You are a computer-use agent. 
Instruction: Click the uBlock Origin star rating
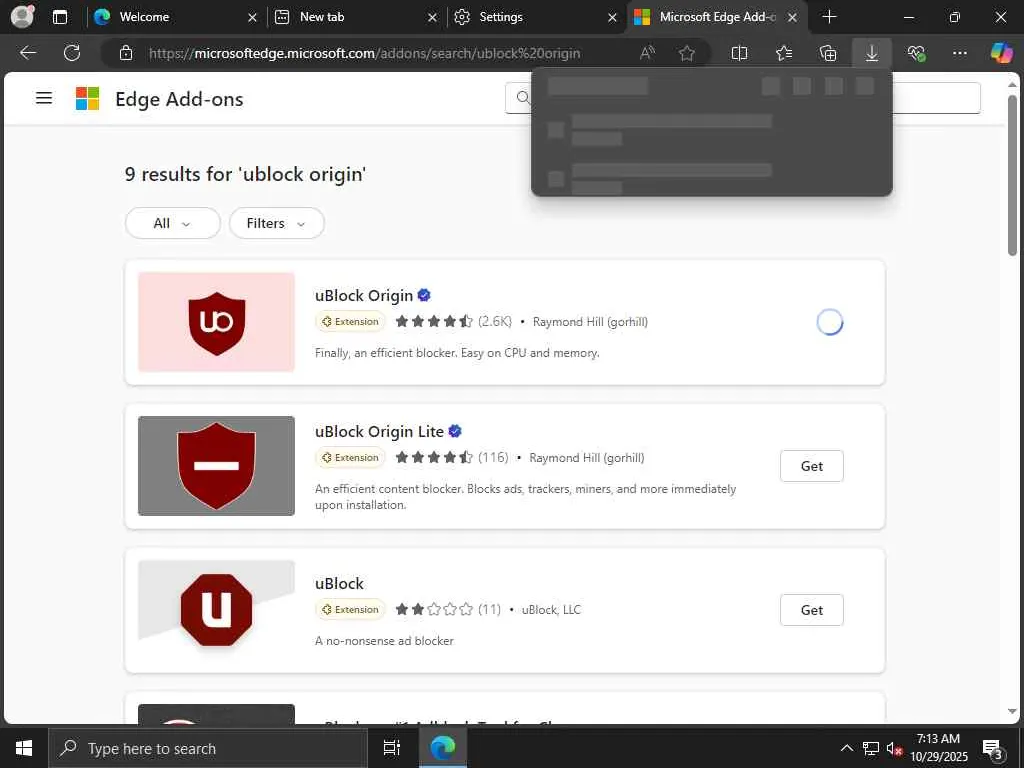tap(434, 321)
